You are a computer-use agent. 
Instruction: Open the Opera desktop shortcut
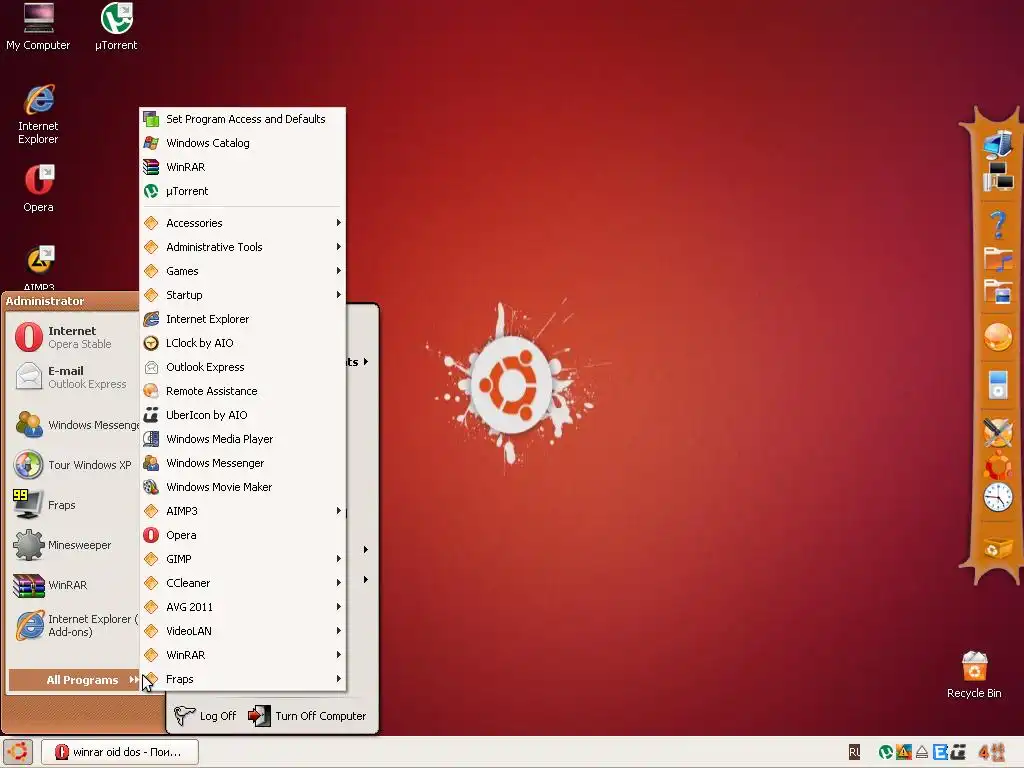pos(39,189)
